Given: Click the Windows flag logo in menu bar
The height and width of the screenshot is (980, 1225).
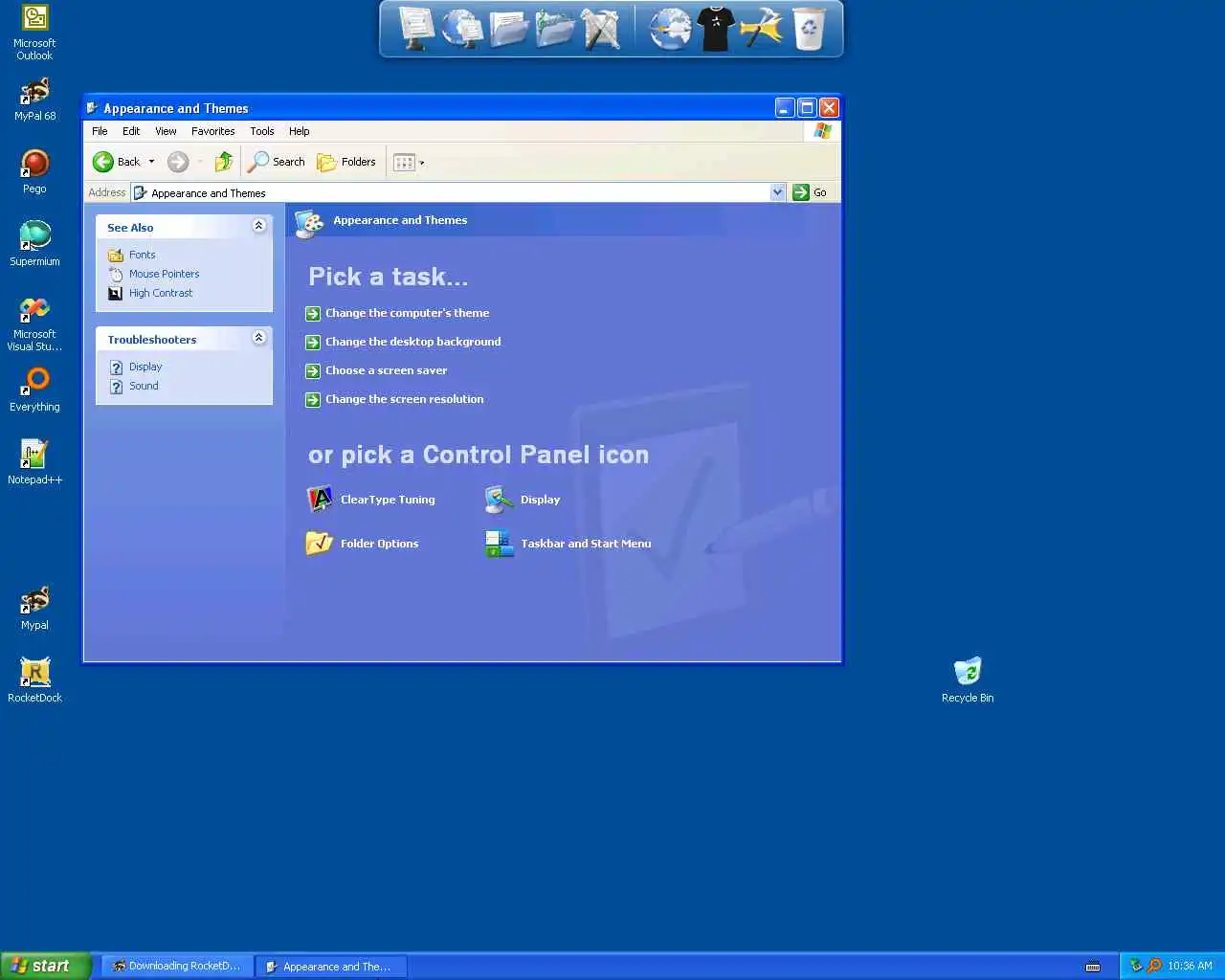Looking at the screenshot, I should click(x=822, y=131).
